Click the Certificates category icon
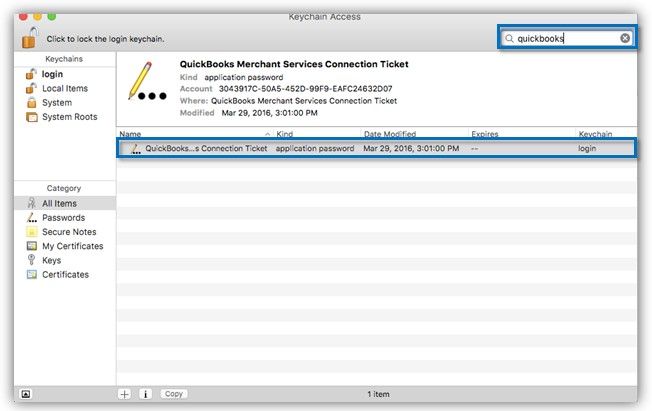The height and width of the screenshot is (411, 652). [x=32, y=275]
